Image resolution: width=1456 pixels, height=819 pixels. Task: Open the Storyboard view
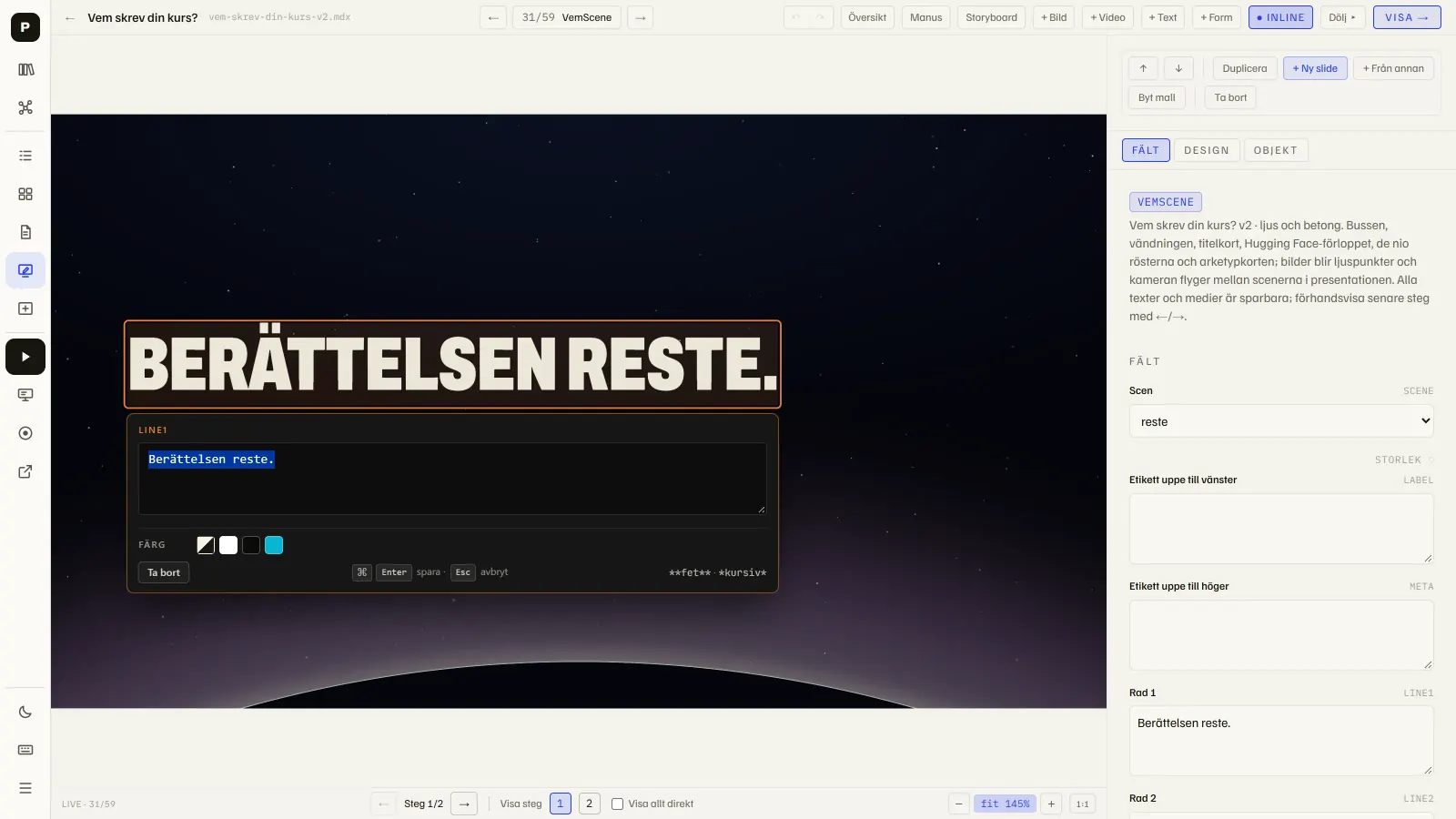(991, 17)
